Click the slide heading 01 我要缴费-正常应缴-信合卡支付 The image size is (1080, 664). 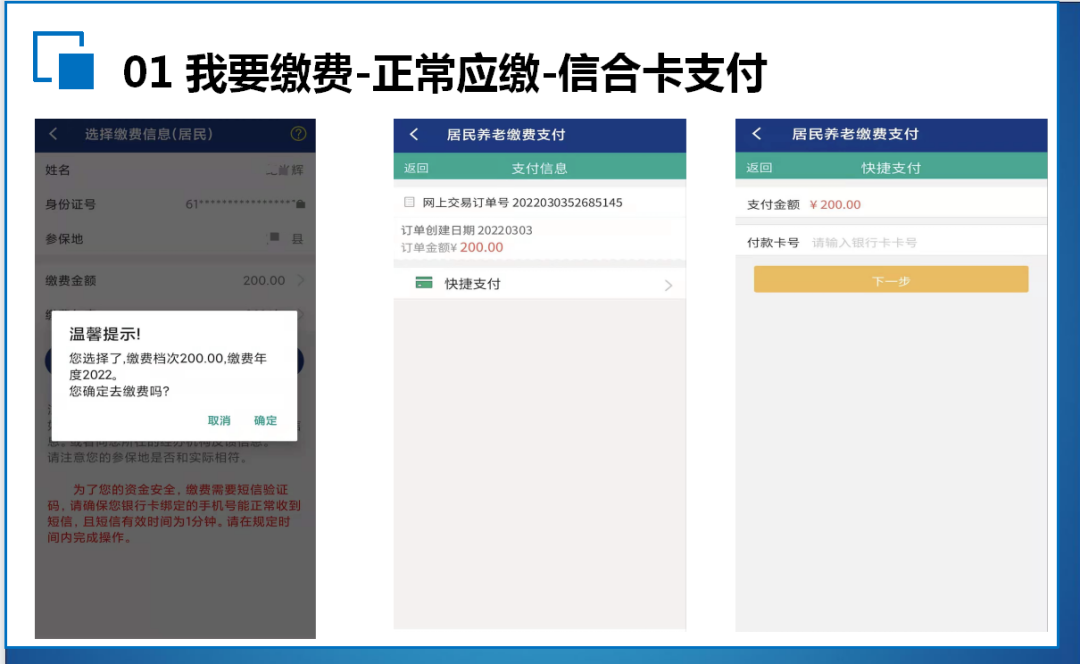tap(444, 72)
